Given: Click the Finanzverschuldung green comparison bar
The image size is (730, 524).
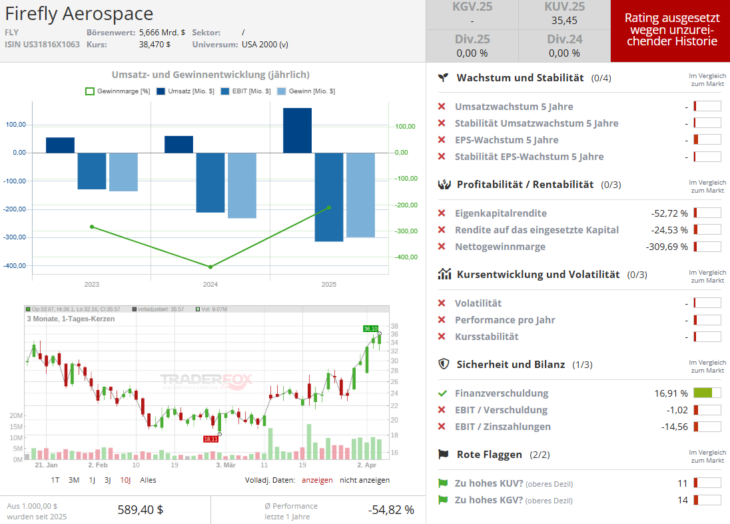Looking at the screenshot, I should coord(707,394).
